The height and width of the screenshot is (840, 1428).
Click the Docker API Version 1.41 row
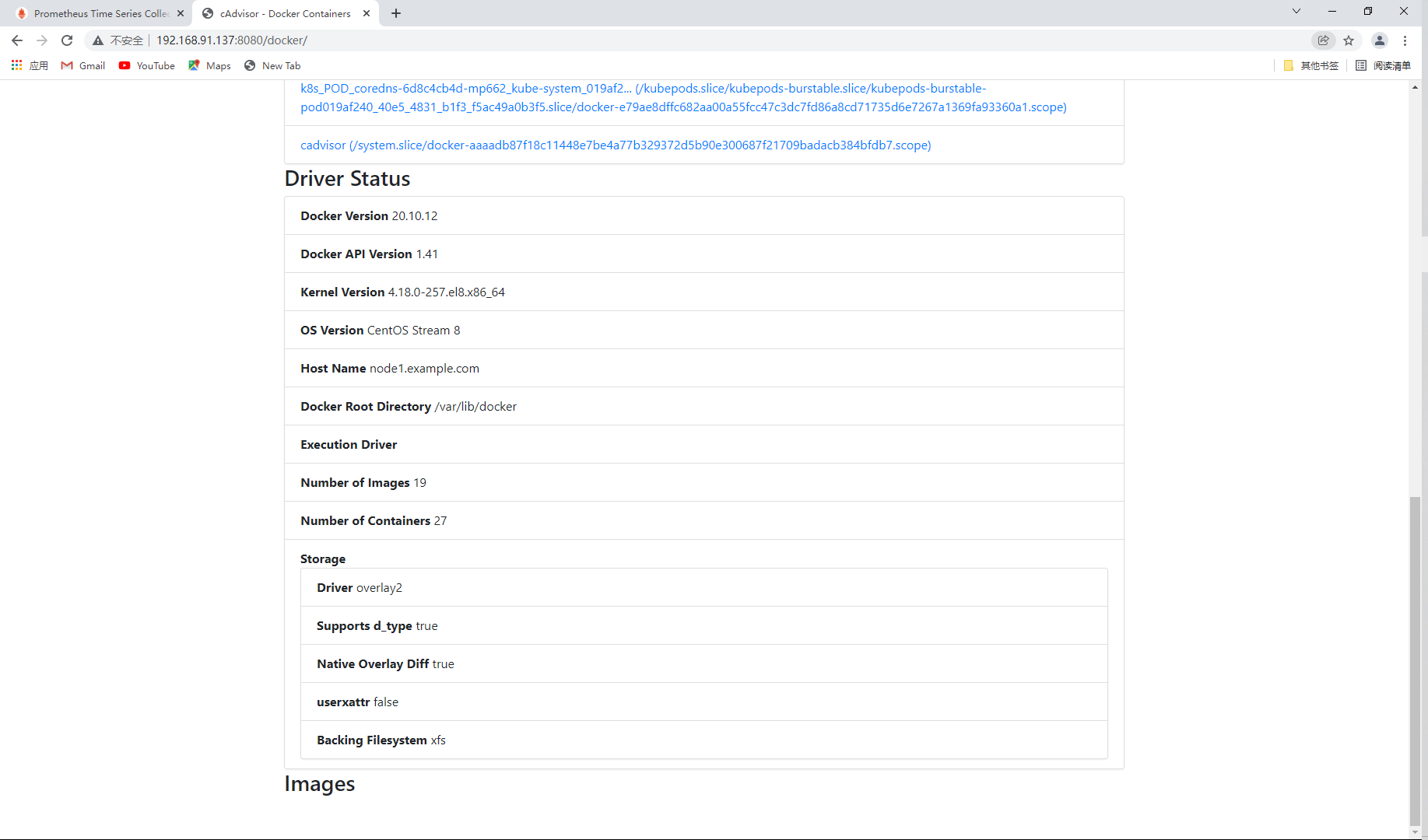pos(703,254)
